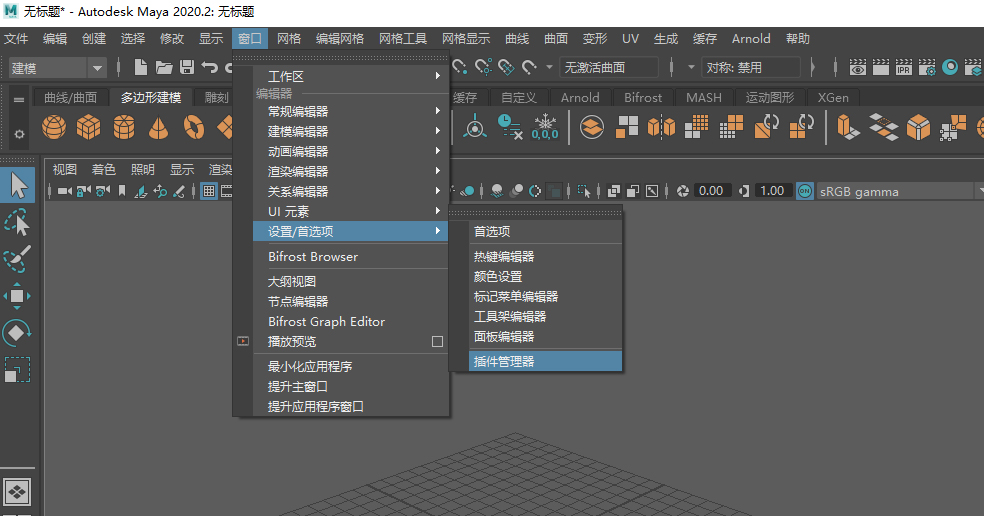
Task: Open the sRGB gamma view transform dropdown
Action: click(x=900, y=191)
